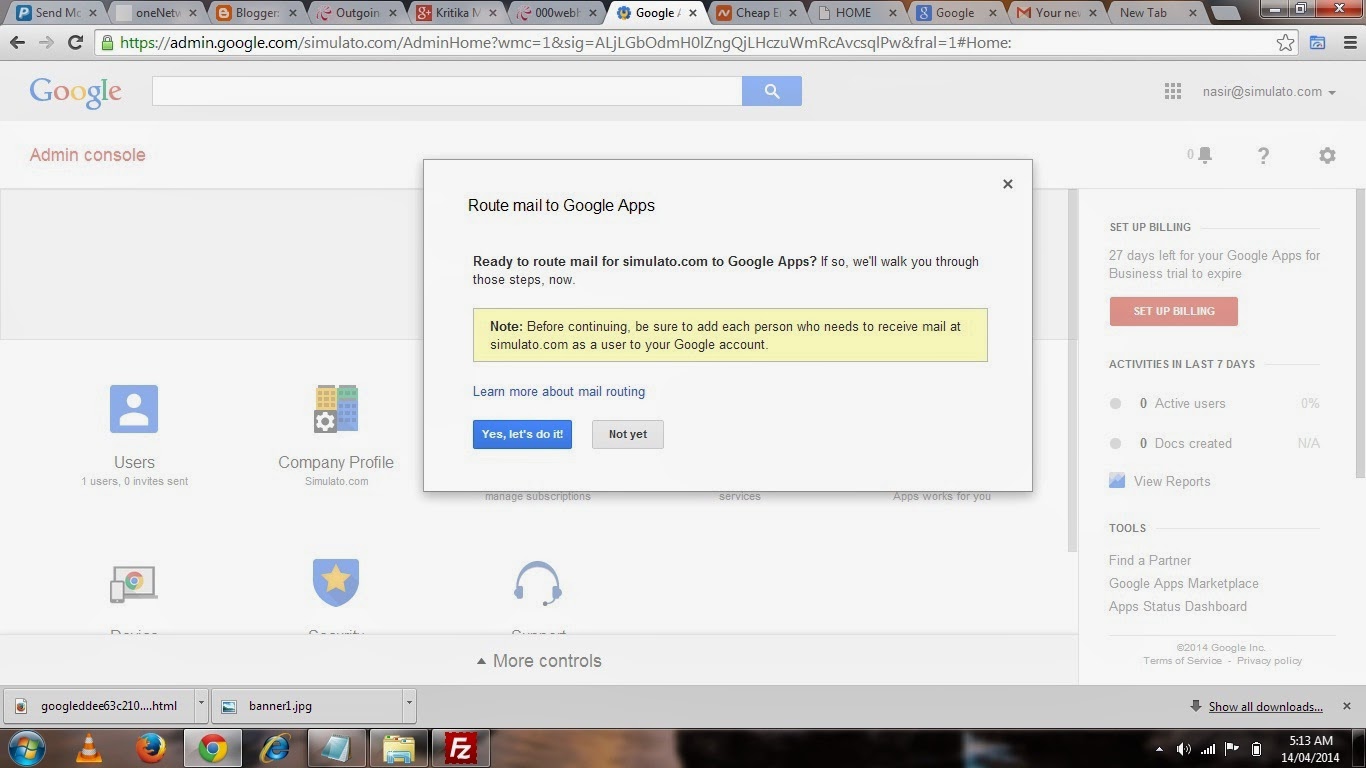Open the Support headset icon
1366x768 pixels.
click(x=538, y=583)
